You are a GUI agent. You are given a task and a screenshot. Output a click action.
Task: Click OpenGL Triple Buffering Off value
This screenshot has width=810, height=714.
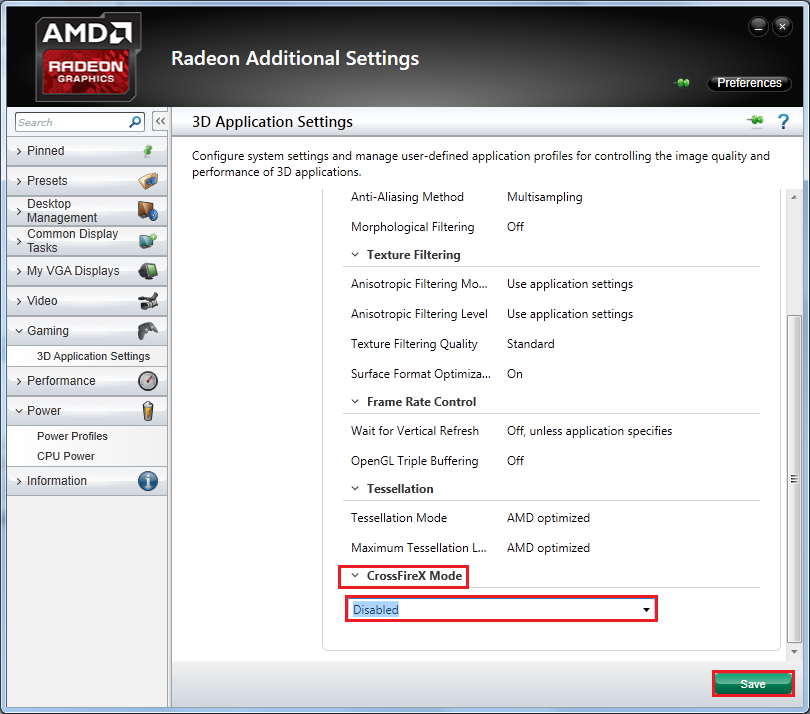click(515, 460)
